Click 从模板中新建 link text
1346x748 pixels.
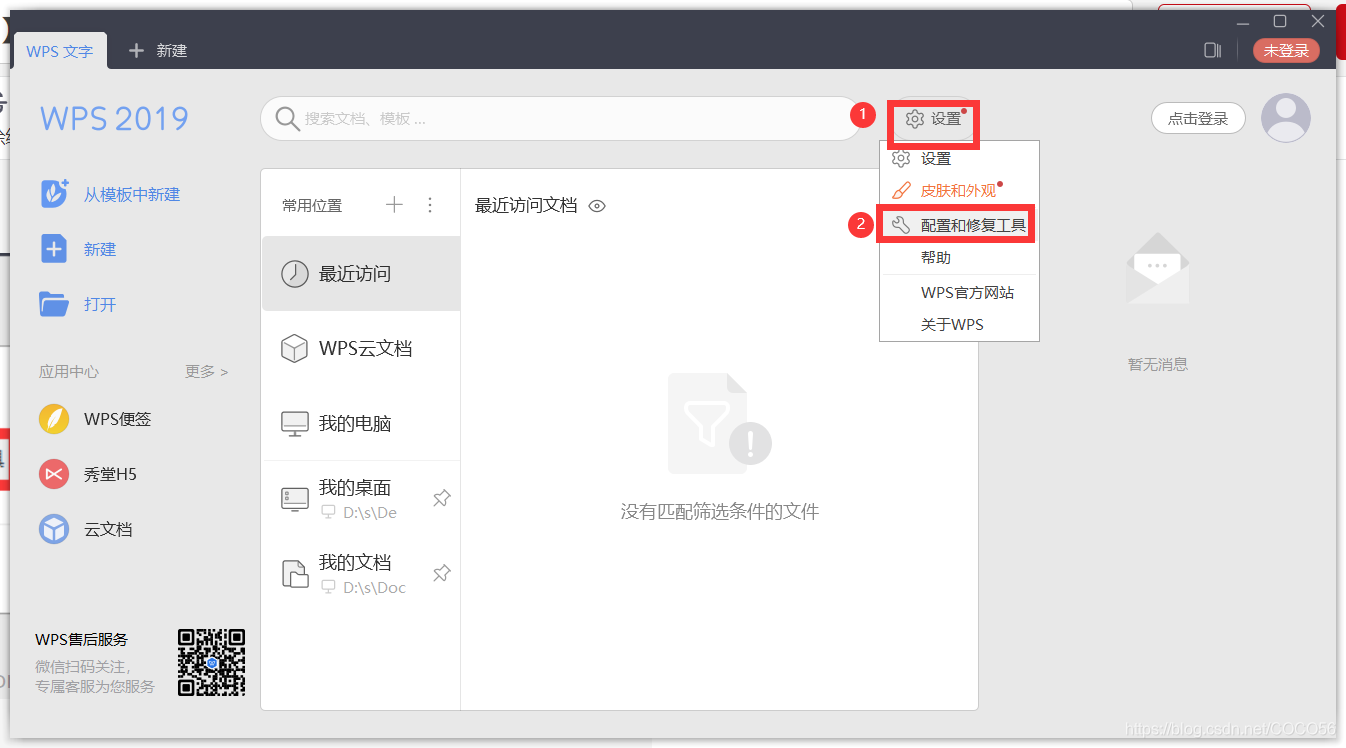tap(132, 195)
